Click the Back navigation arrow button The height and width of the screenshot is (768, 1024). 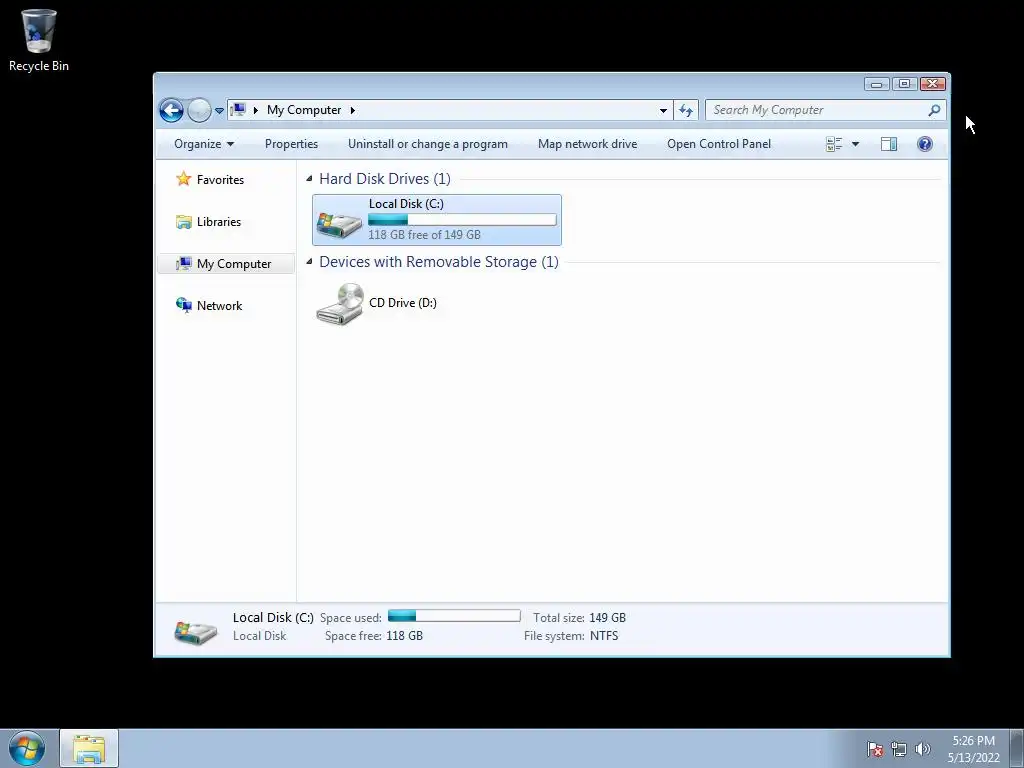[x=171, y=110]
